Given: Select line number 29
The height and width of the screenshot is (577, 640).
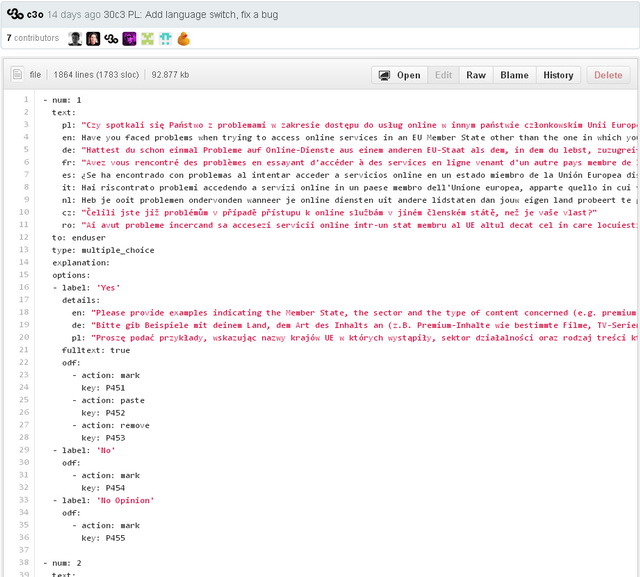Looking at the screenshot, I should pos(24,449).
